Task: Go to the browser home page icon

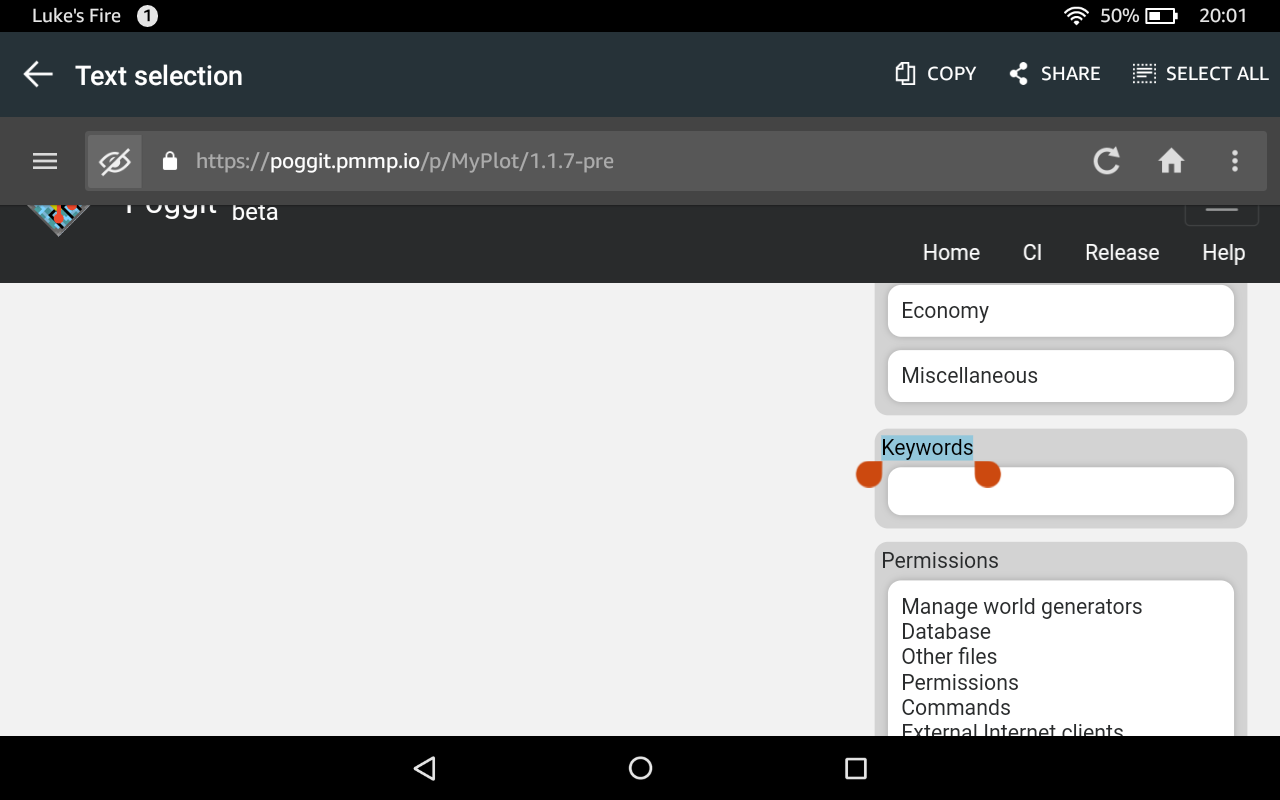Action: click(x=1171, y=161)
